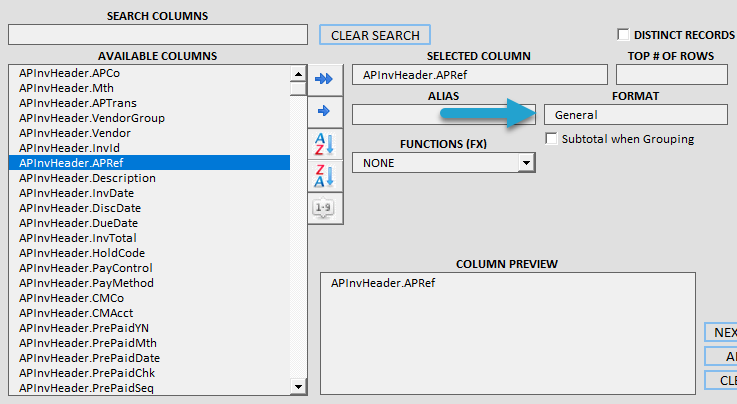Select APInvHeader.PayControl column
Screen dimensions: 737x404
pyautogui.click(x=149, y=268)
